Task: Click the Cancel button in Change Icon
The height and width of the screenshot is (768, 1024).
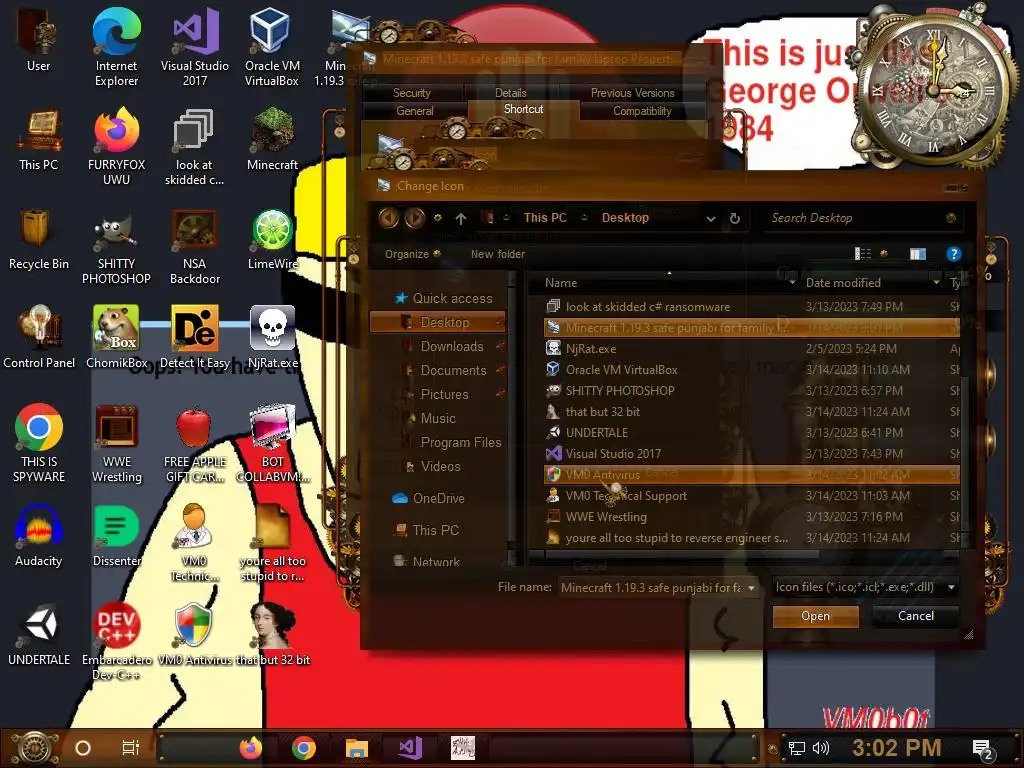Action: [916, 616]
